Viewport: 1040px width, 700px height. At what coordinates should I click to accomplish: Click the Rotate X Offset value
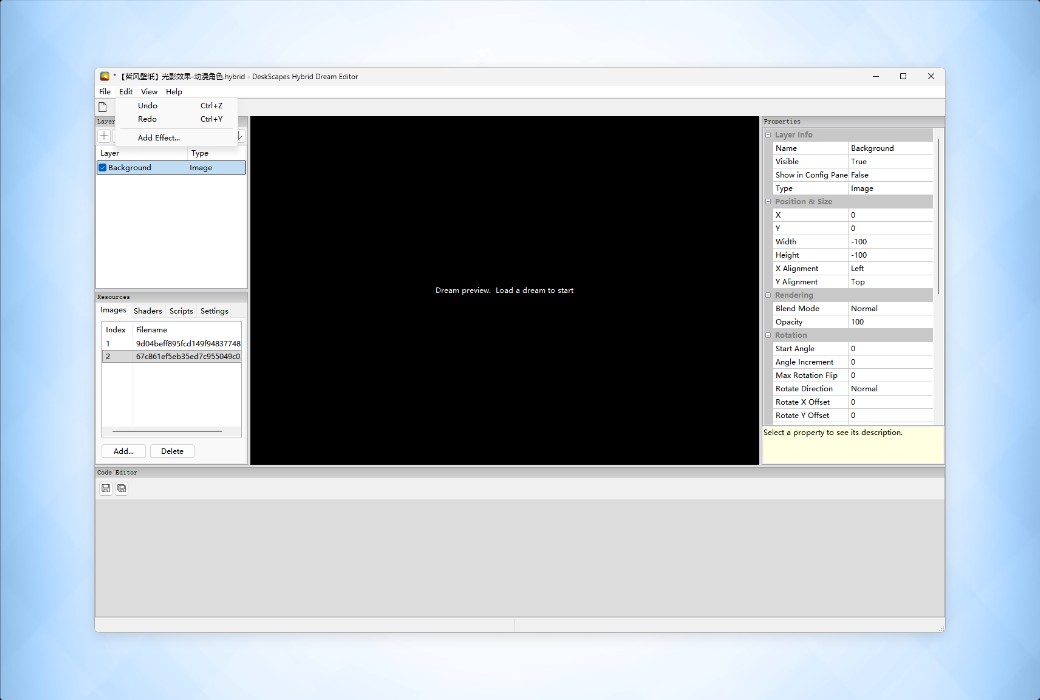891,402
